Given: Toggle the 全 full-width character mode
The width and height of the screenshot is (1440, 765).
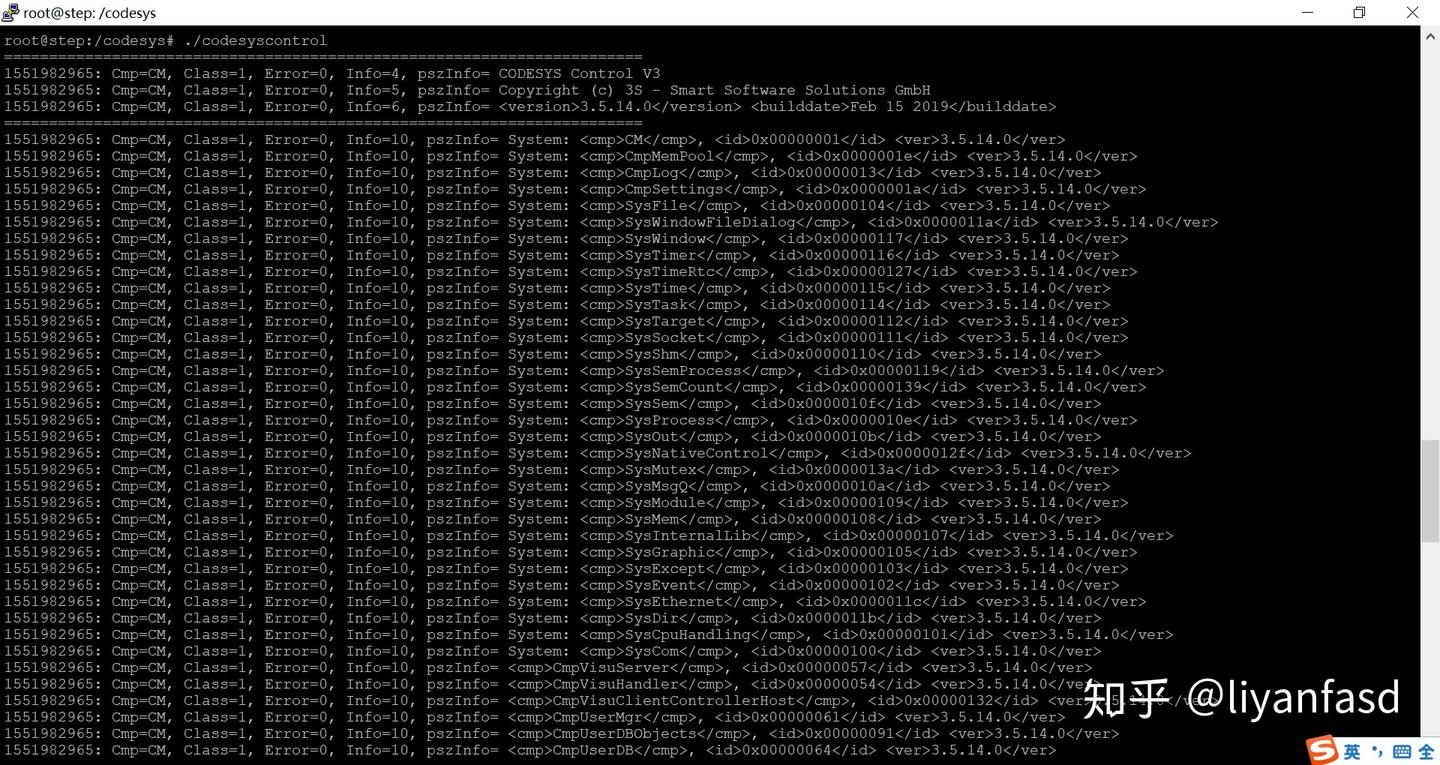Looking at the screenshot, I should pos(1426,751).
